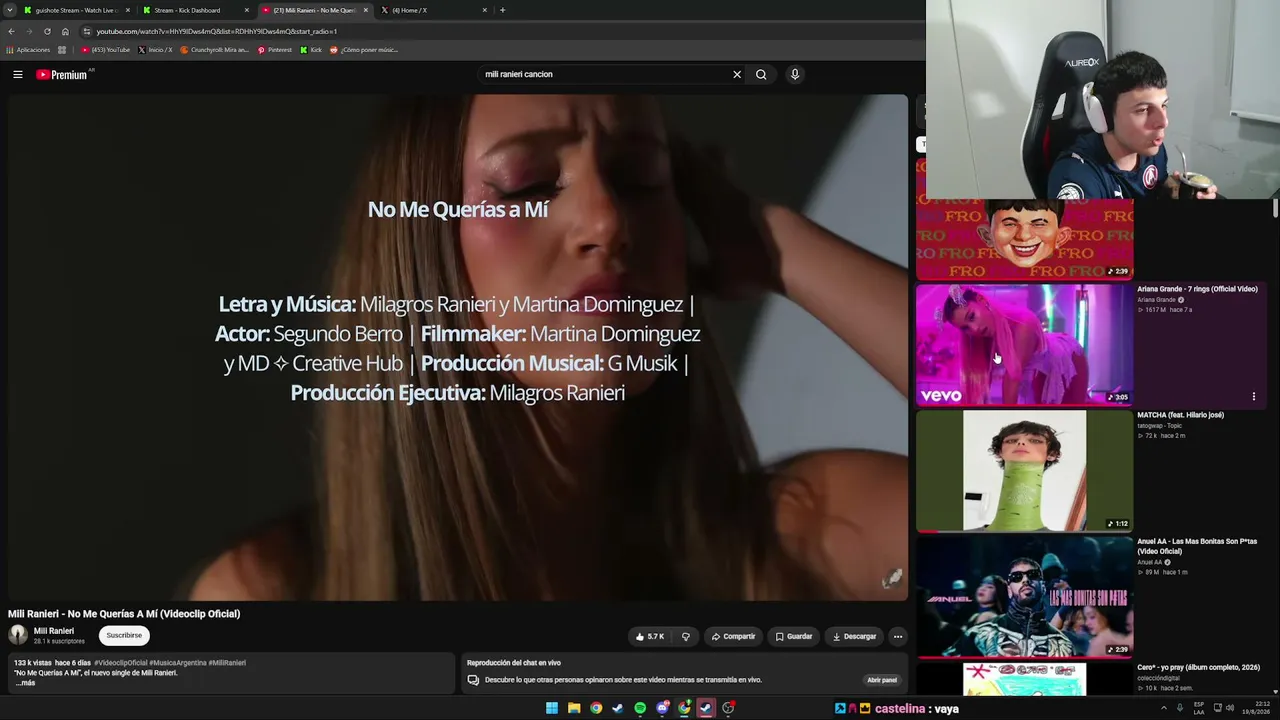This screenshot has width=1280, height=720.
Task: Open the browser home page button
Action: point(65,31)
